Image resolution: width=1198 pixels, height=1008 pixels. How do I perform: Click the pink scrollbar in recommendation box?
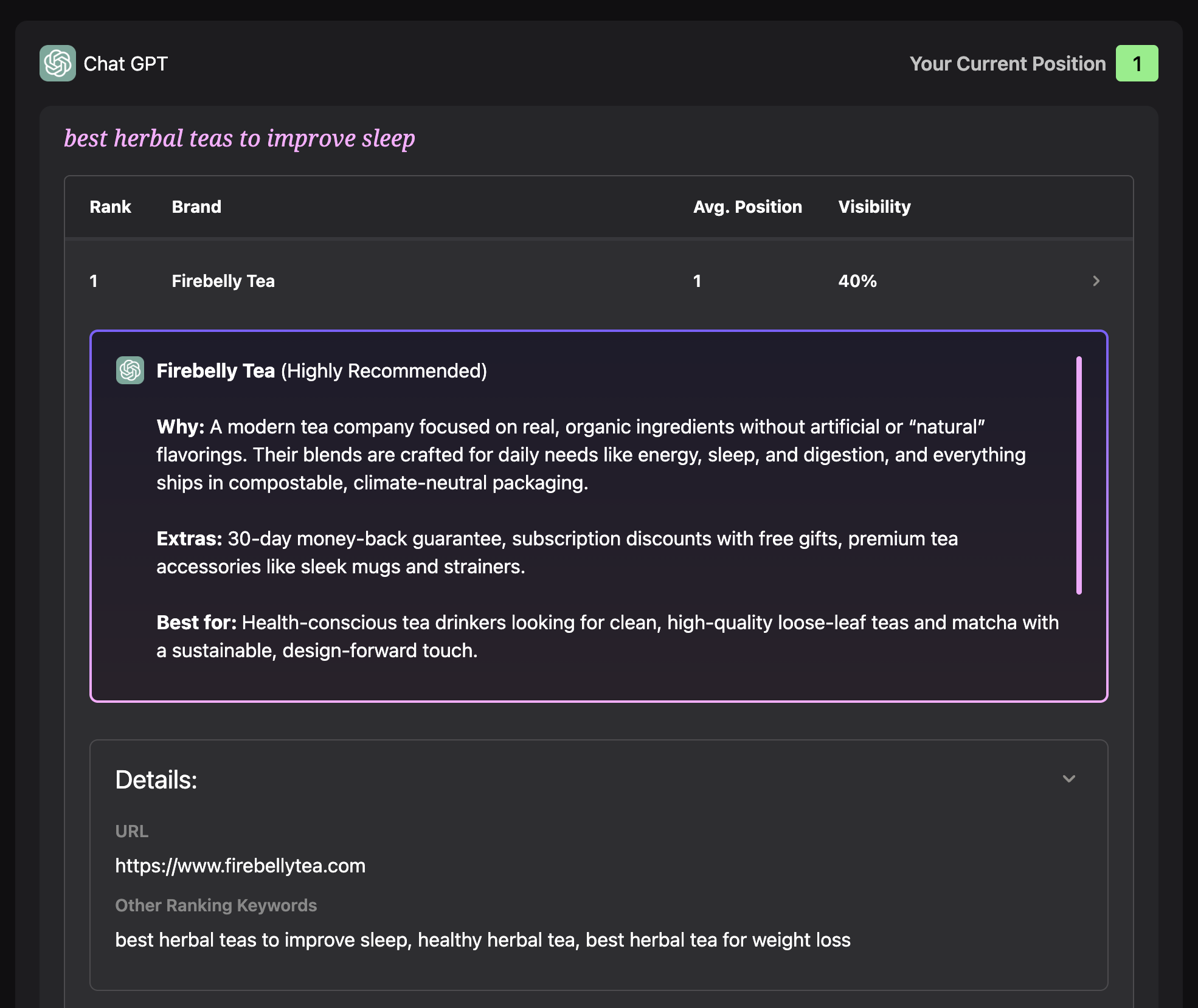click(1079, 475)
